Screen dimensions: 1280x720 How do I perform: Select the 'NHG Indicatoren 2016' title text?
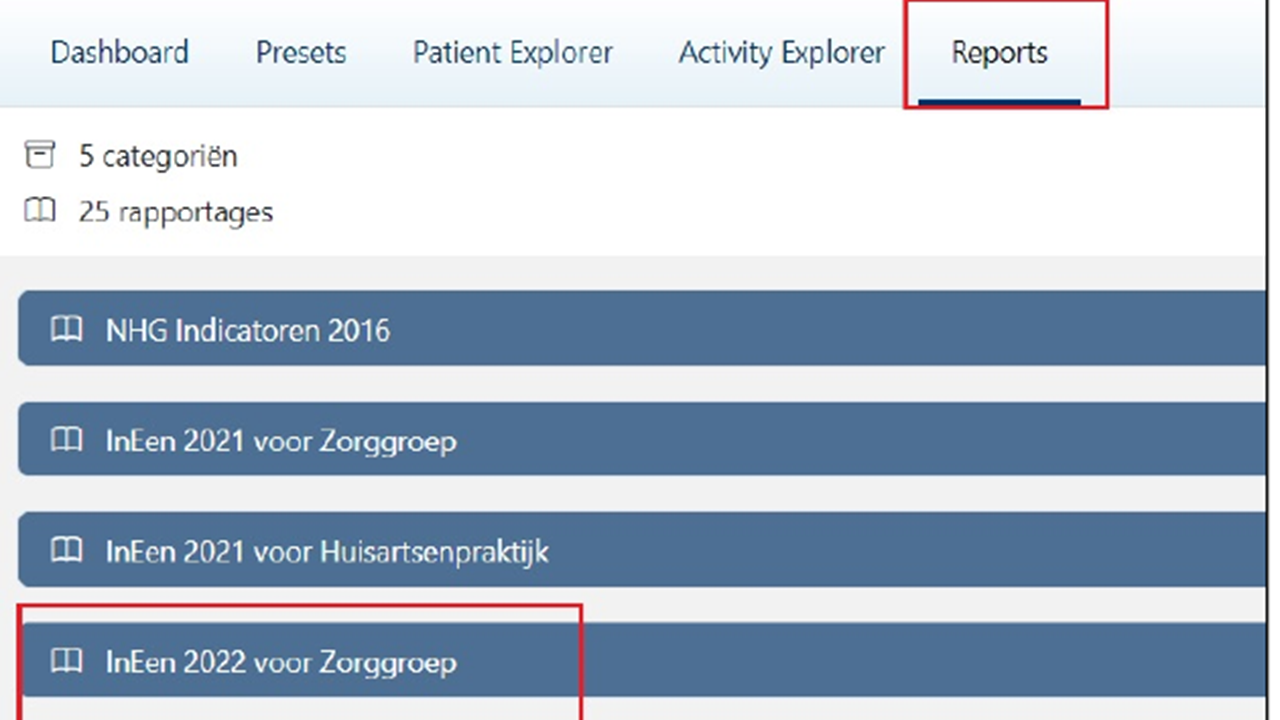[248, 330]
